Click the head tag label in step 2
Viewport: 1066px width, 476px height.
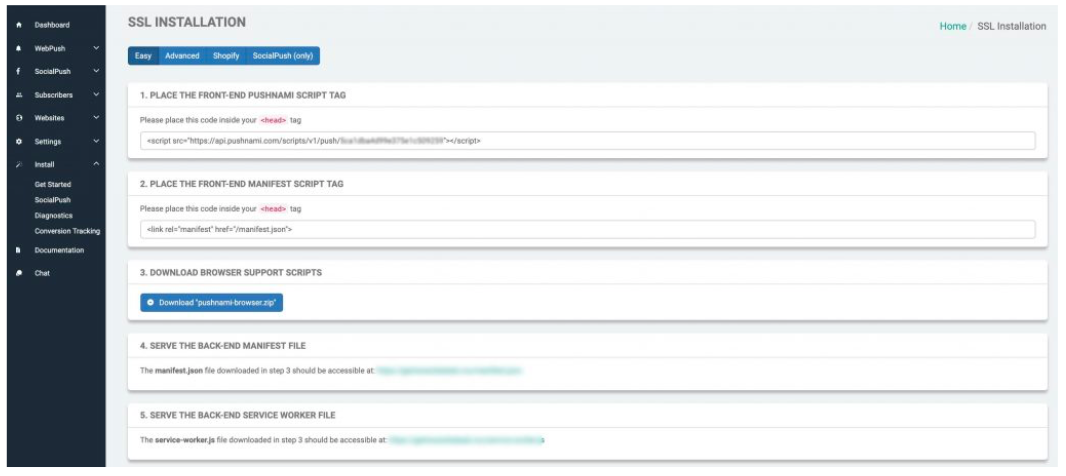coord(274,209)
